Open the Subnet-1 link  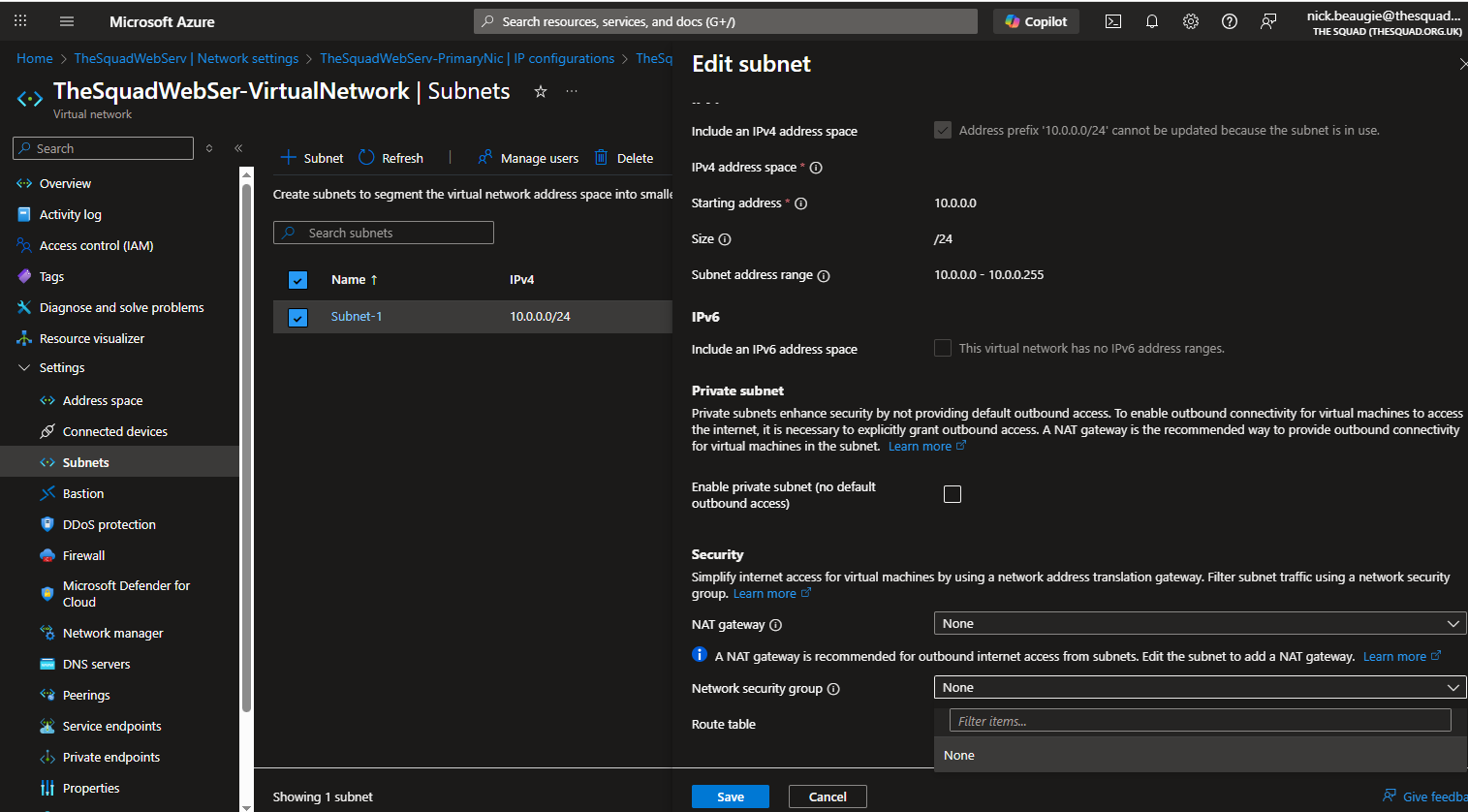tap(357, 317)
